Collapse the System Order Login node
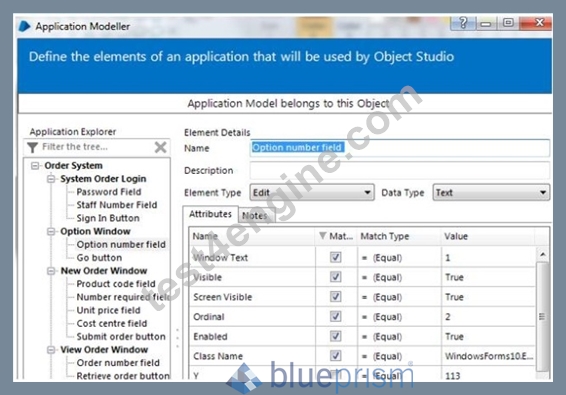The height and width of the screenshot is (395, 566). tap(51, 179)
